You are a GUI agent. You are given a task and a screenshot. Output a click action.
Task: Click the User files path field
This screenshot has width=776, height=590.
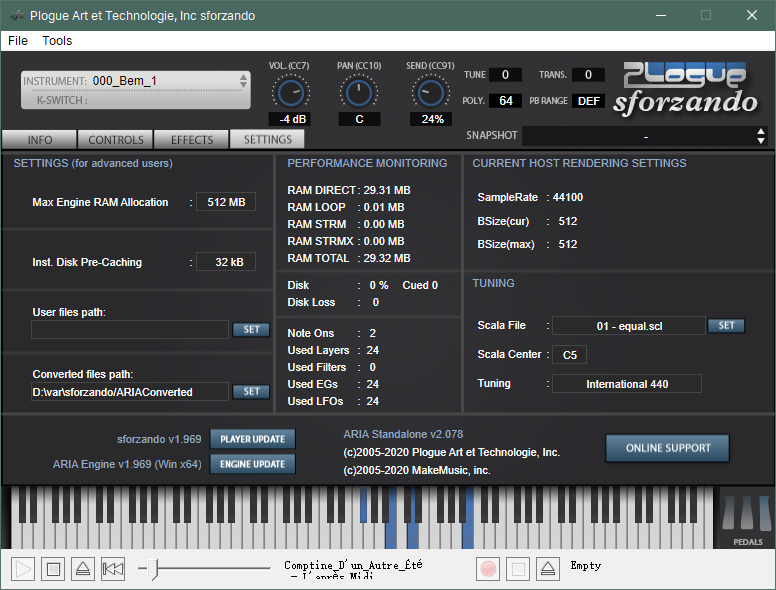tap(130, 330)
